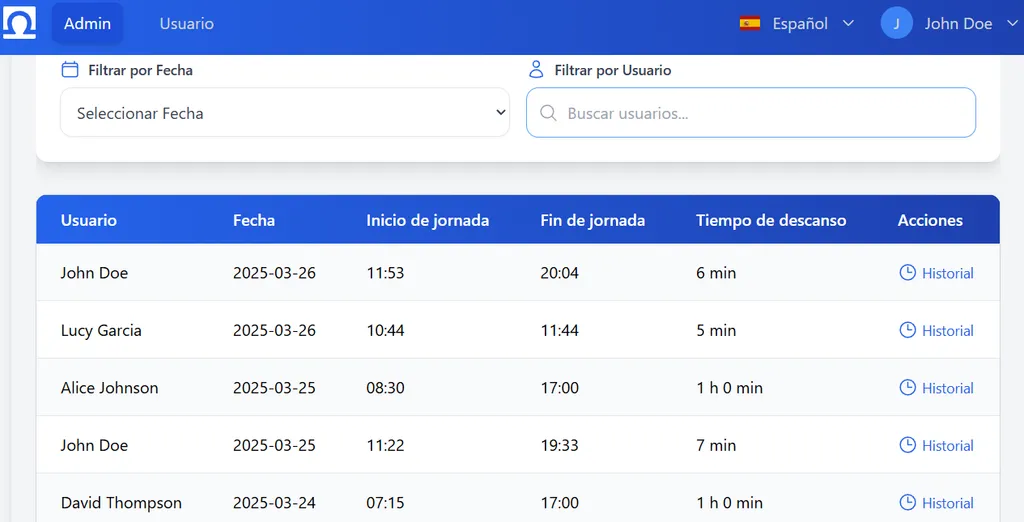Click the Fecha column header
The height and width of the screenshot is (522, 1024).
point(254,220)
